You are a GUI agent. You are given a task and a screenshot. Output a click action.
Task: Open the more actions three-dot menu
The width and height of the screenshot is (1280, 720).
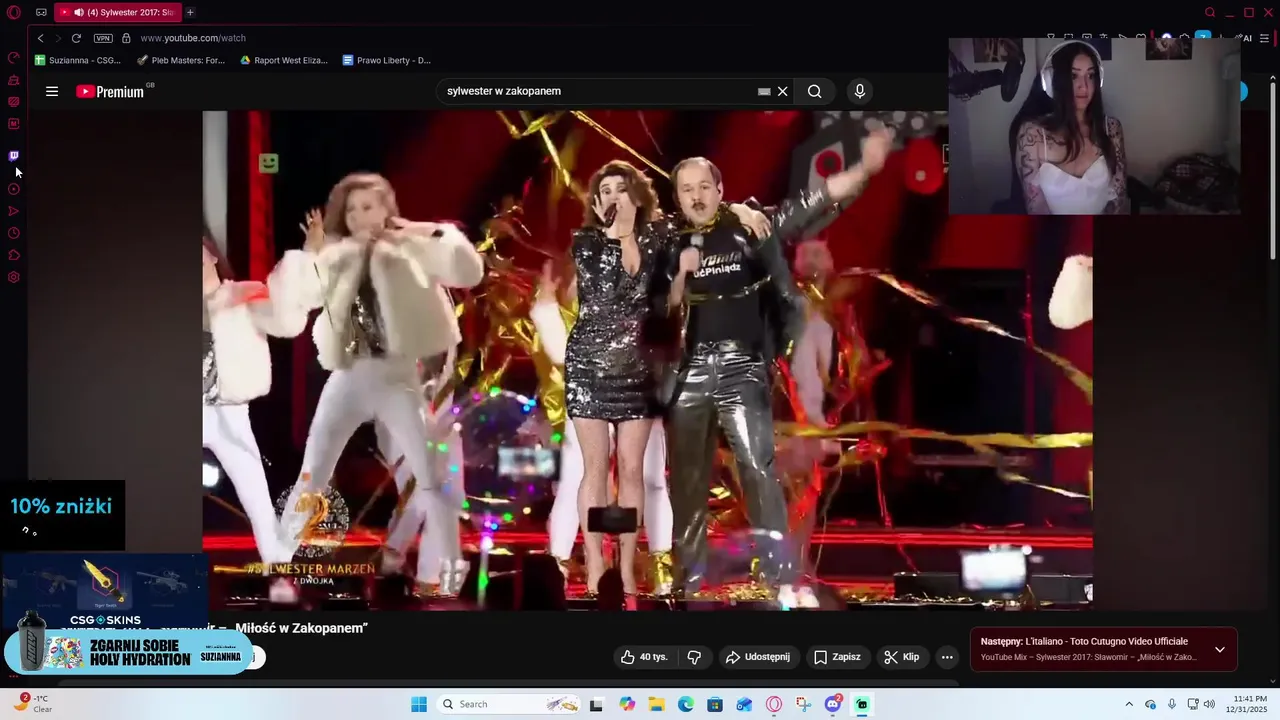click(x=947, y=657)
